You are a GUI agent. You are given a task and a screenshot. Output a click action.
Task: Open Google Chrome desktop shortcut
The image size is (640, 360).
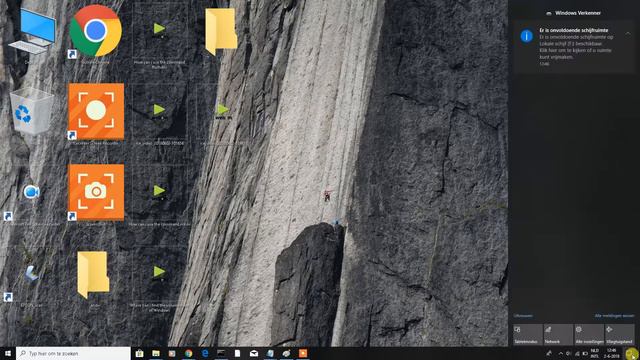point(96,31)
